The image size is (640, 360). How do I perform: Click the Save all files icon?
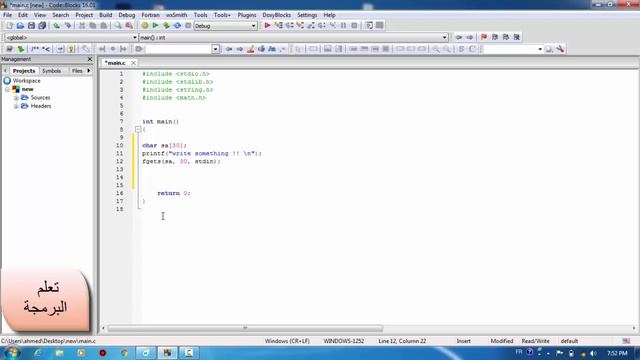coord(42,26)
